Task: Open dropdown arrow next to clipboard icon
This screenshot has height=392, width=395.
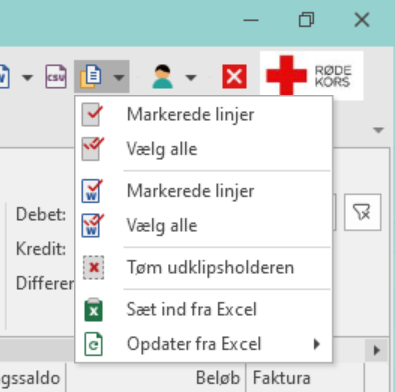Action: 119,77
